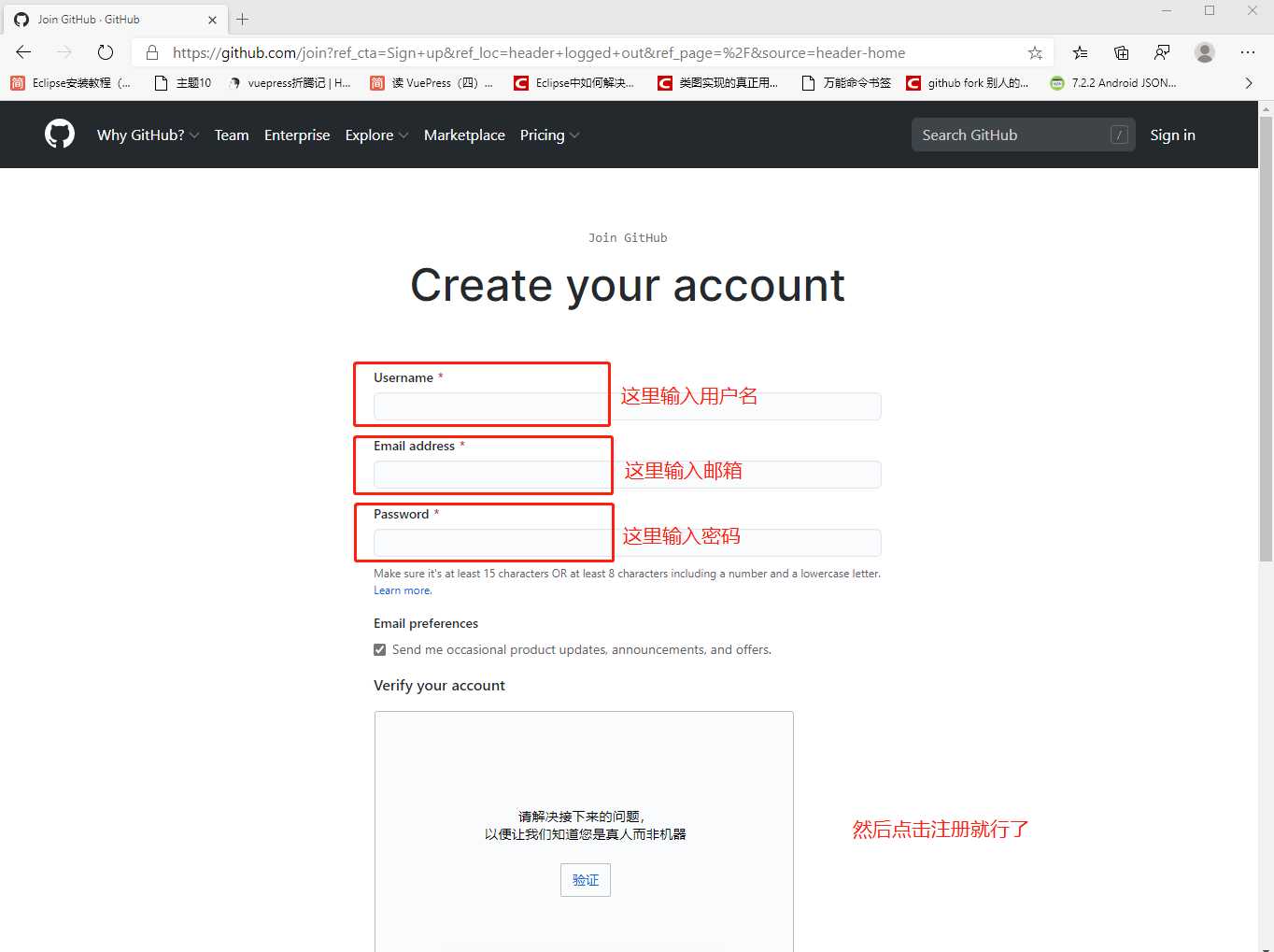Open the vuepress折腾记 bookmark
The image size is (1274, 952).
(x=289, y=83)
